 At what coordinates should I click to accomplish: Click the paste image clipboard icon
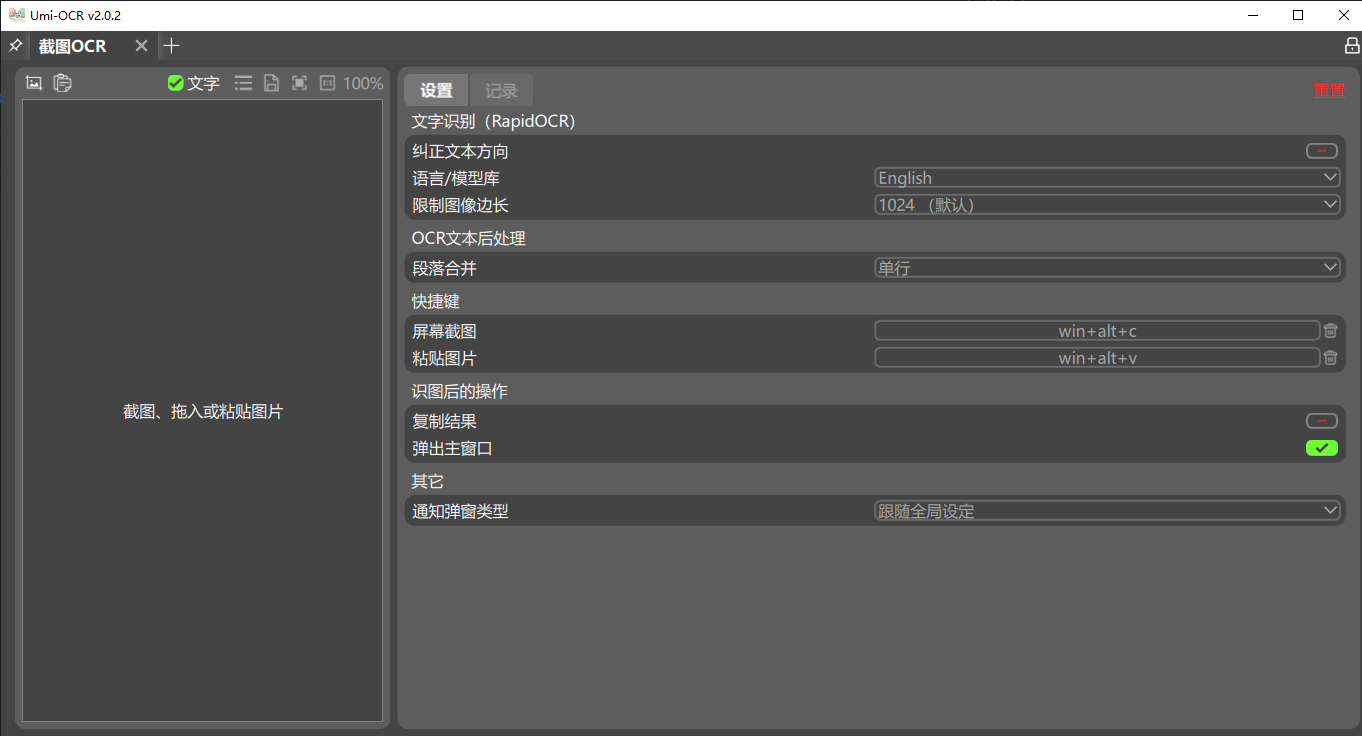62,84
